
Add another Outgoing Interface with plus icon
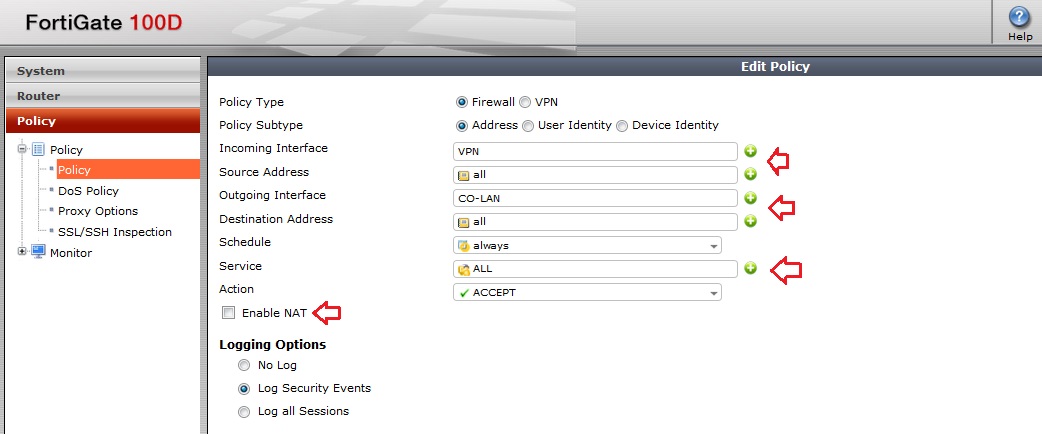tap(750, 197)
